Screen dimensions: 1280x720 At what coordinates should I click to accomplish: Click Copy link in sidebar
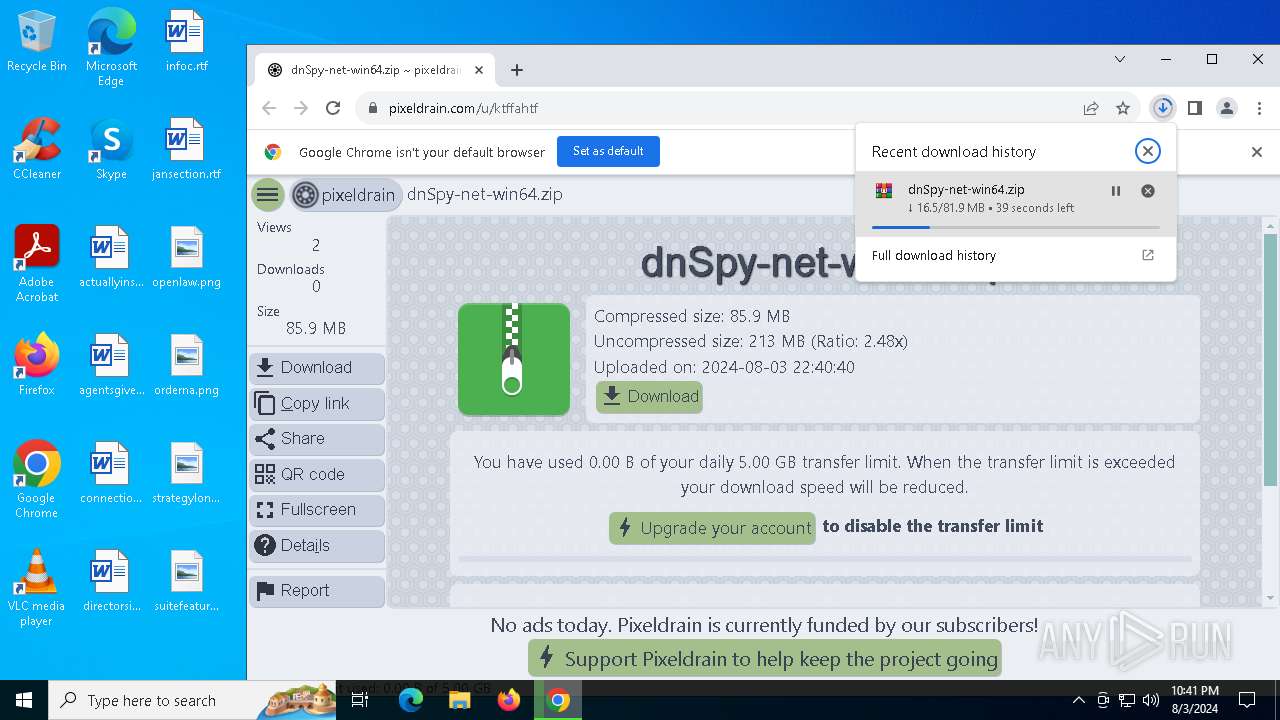tap(317, 404)
